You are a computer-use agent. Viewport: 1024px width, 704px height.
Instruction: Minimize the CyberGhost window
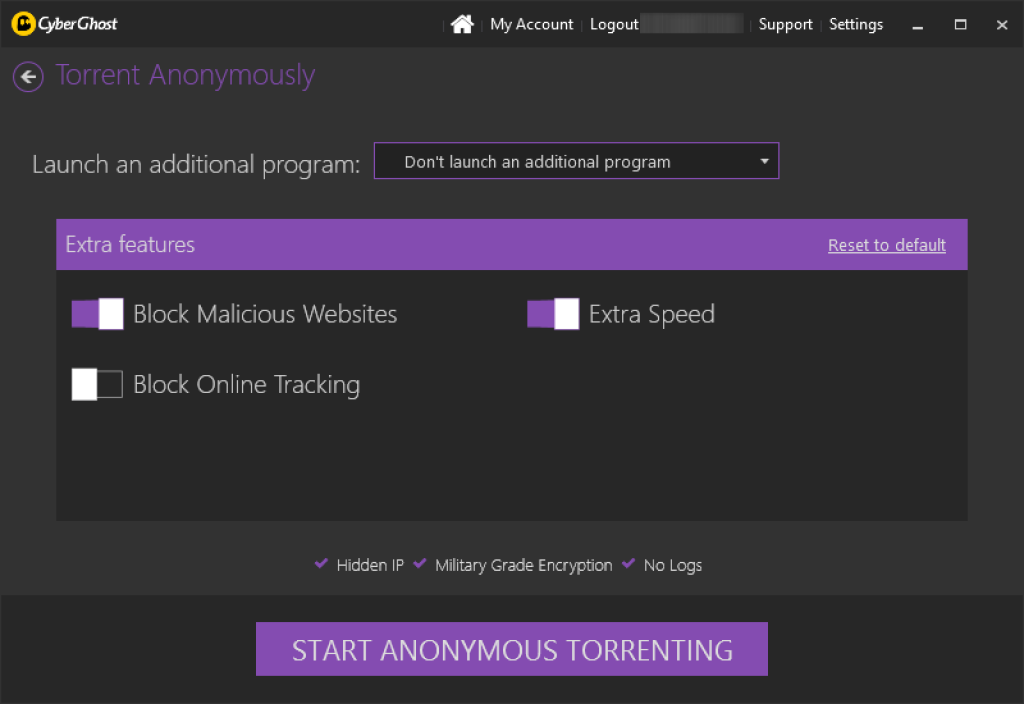[x=918, y=25]
